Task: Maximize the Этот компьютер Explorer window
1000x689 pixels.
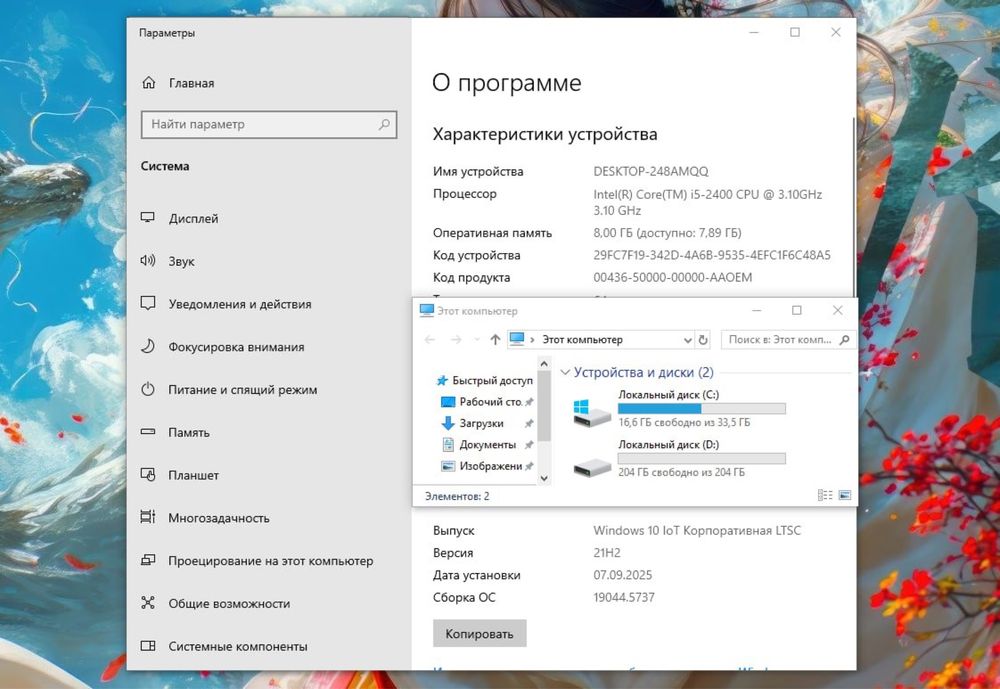Action: [797, 310]
